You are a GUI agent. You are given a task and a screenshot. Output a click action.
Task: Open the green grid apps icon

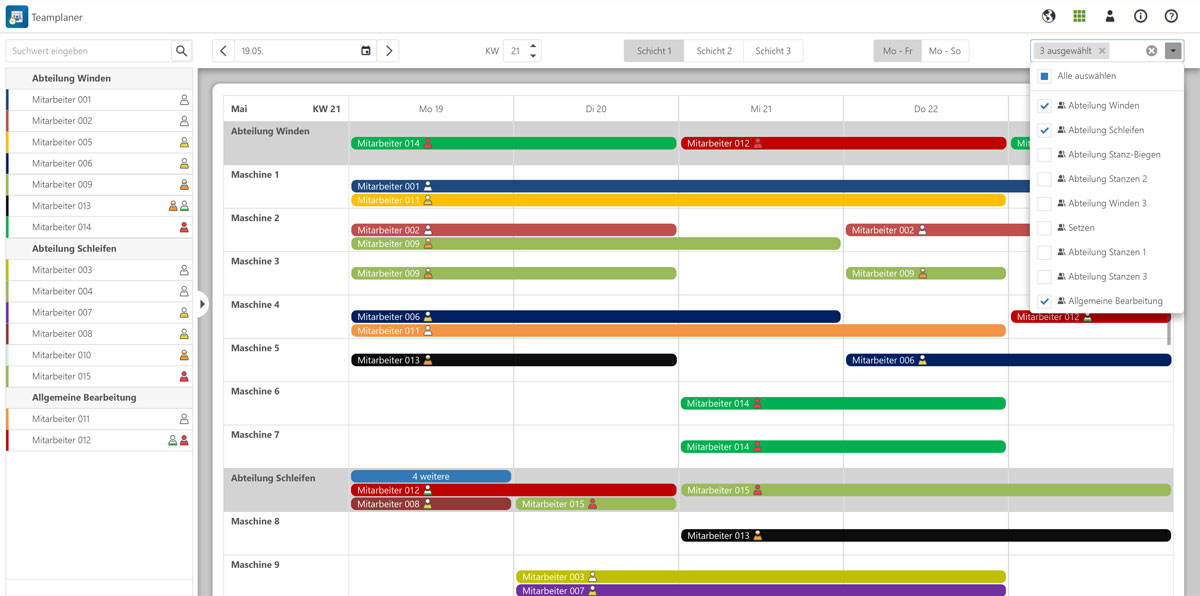coord(1080,16)
